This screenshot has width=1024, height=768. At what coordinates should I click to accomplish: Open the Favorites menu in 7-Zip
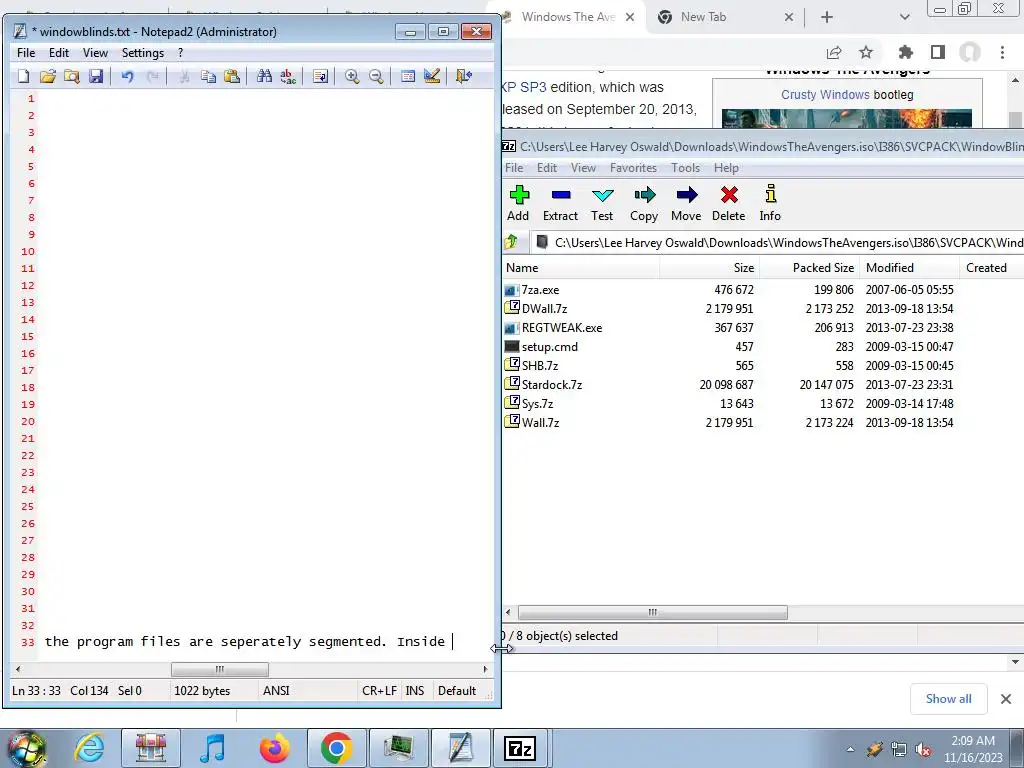pos(633,168)
